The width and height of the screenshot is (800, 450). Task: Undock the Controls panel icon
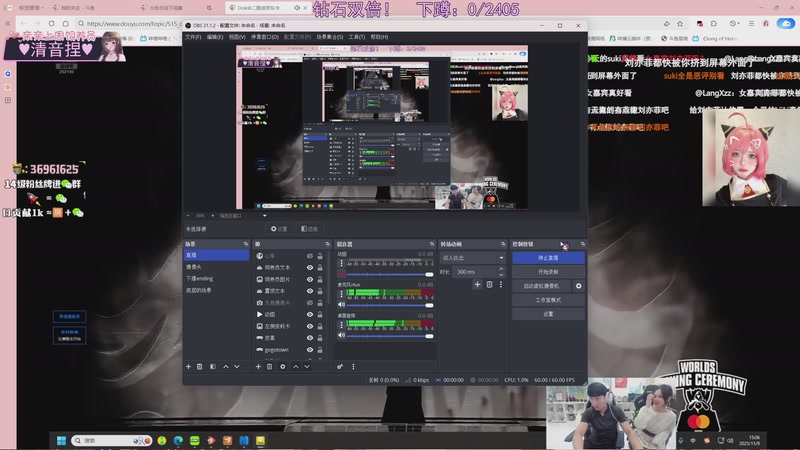pos(583,244)
